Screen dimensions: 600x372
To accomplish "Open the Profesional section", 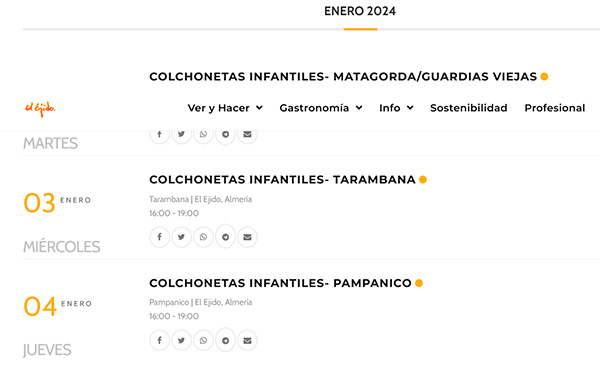I will click(x=554, y=108).
